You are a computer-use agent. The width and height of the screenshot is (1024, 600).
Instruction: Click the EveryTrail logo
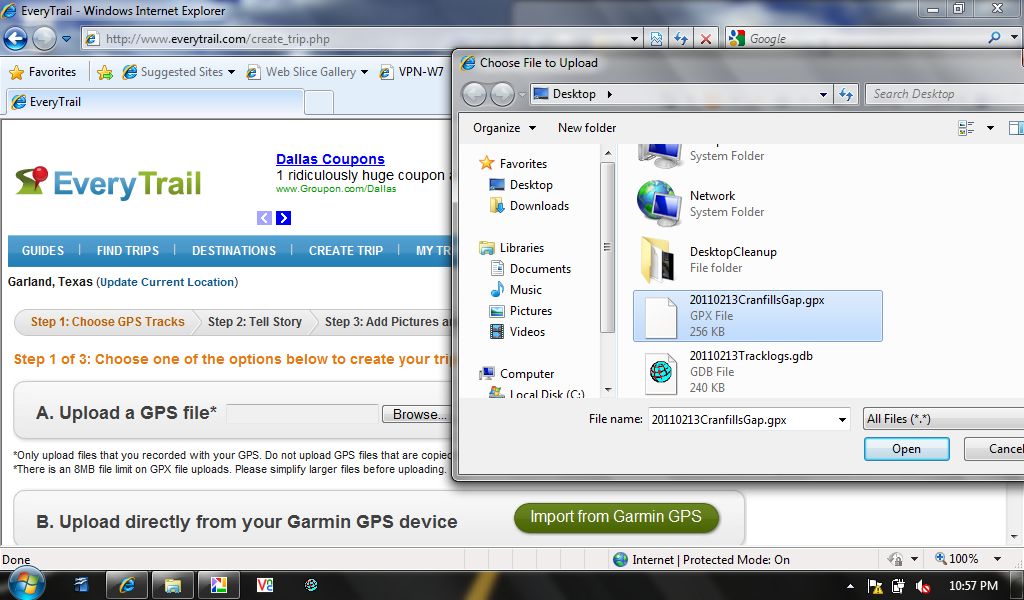[x=108, y=183]
